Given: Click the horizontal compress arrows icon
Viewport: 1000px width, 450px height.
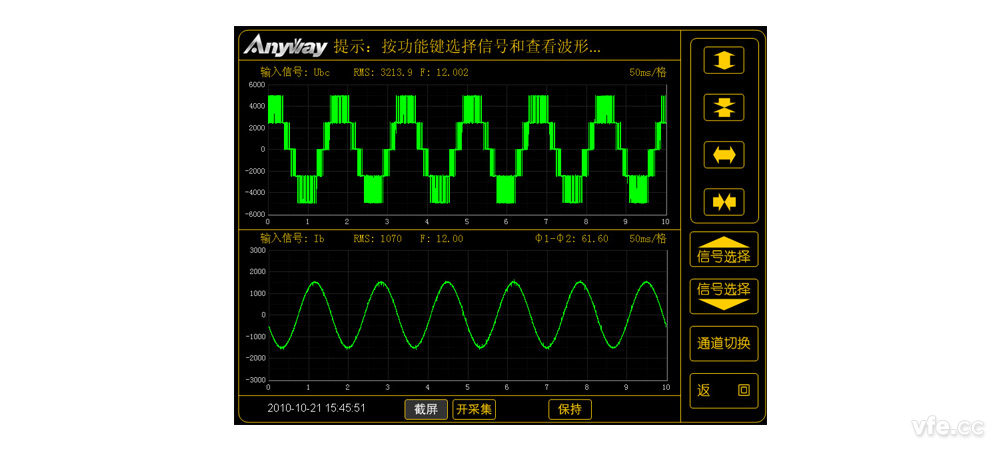Looking at the screenshot, I should [724, 202].
